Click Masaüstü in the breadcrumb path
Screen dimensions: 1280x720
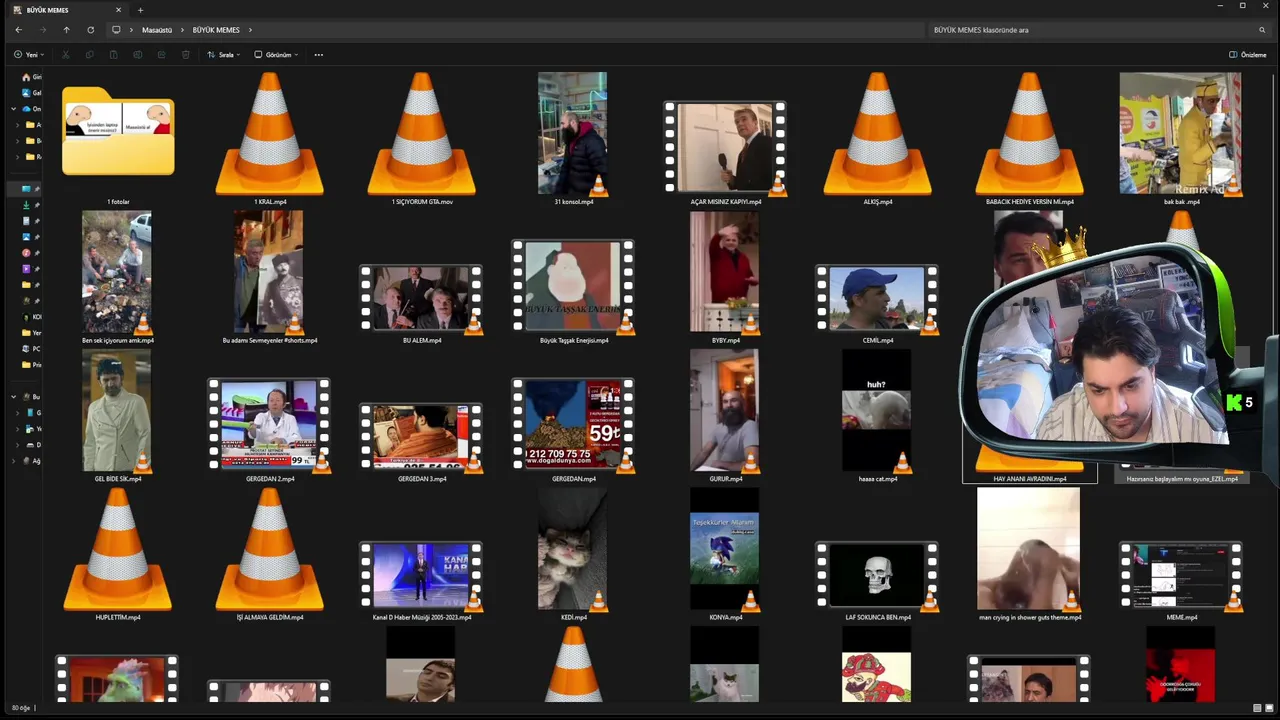coord(157,30)
